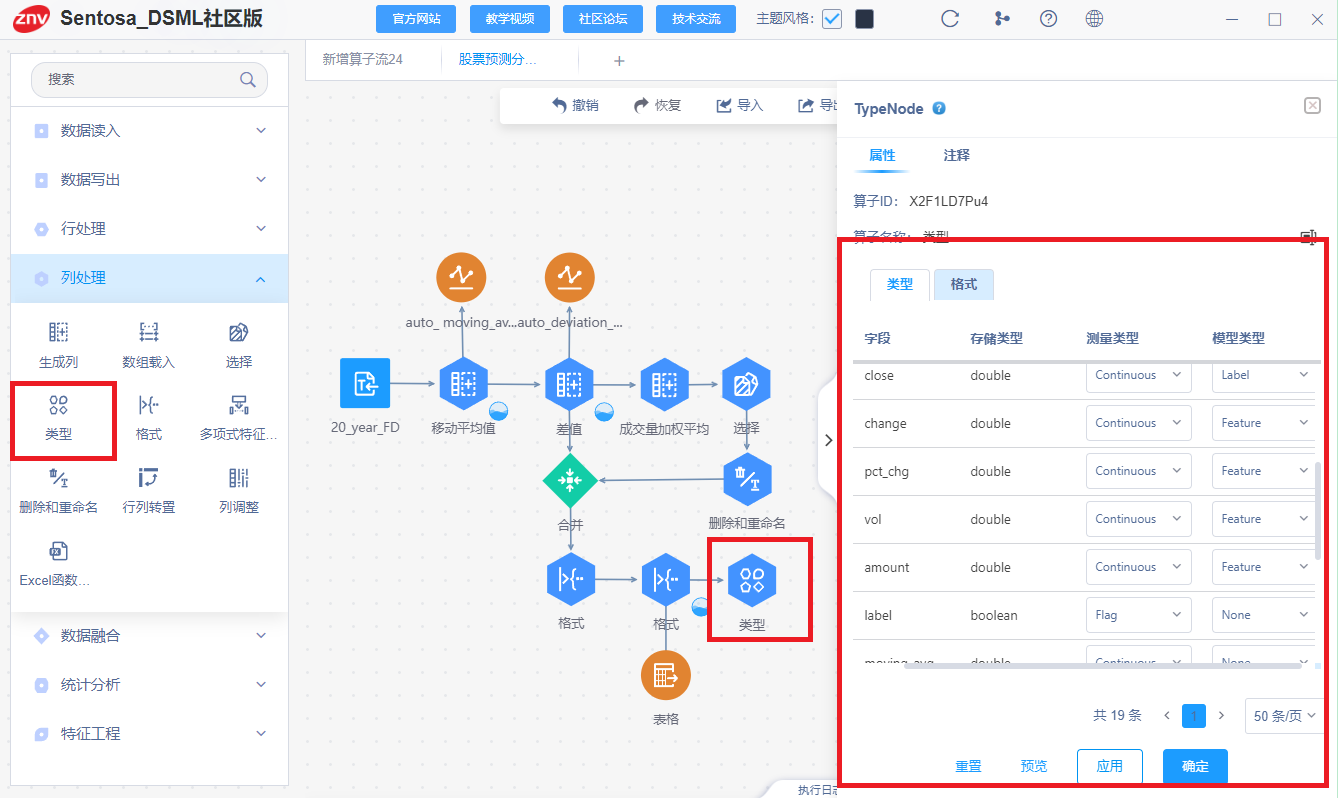Image resolution: width=1338 pixels, height=798 pixels.
Task: Click the 教学视频 button
Action: 509,19
